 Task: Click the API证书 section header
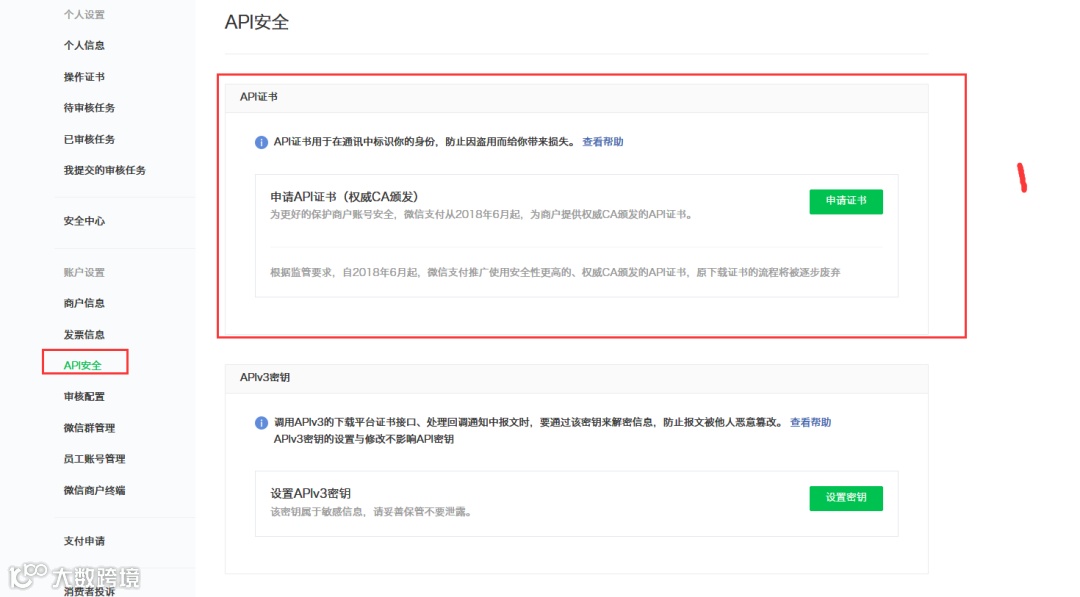(x=576, y=97)
